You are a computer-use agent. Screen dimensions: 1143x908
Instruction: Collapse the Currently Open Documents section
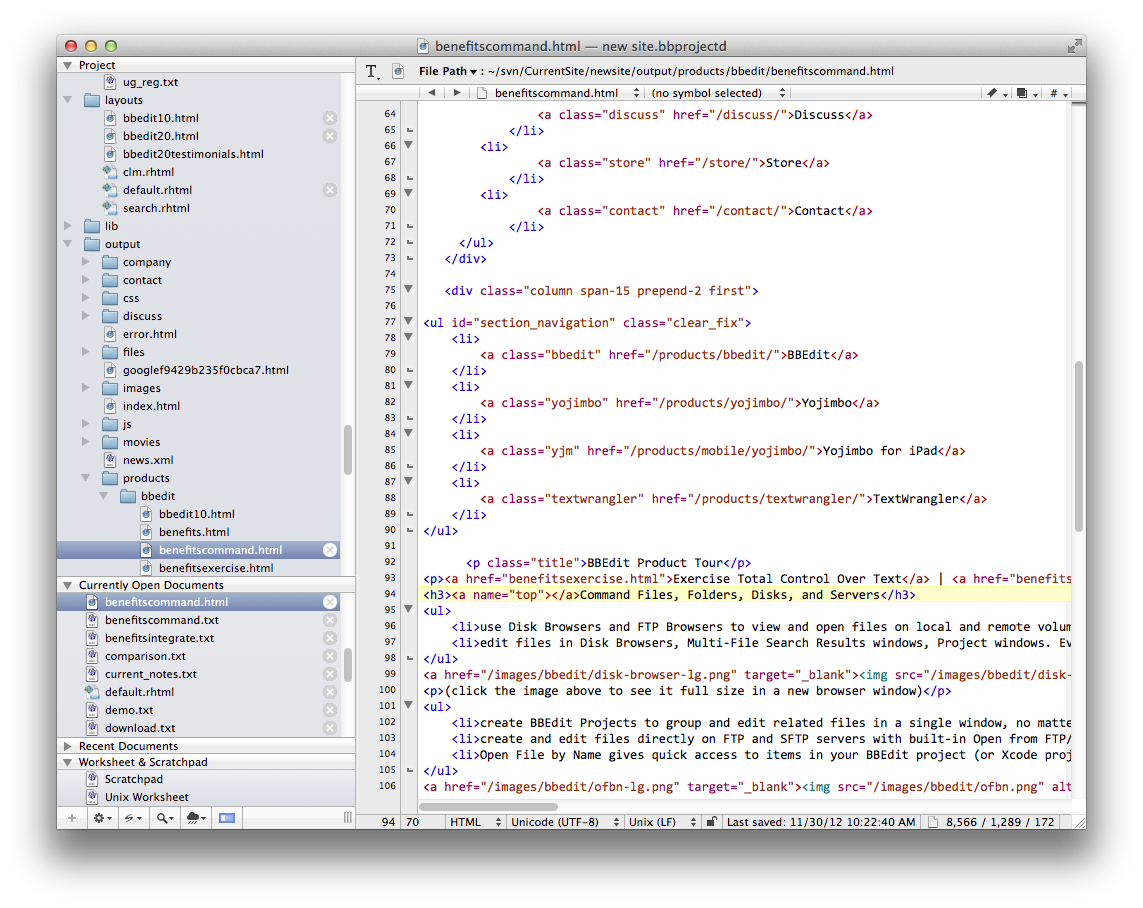pos(68,585)
